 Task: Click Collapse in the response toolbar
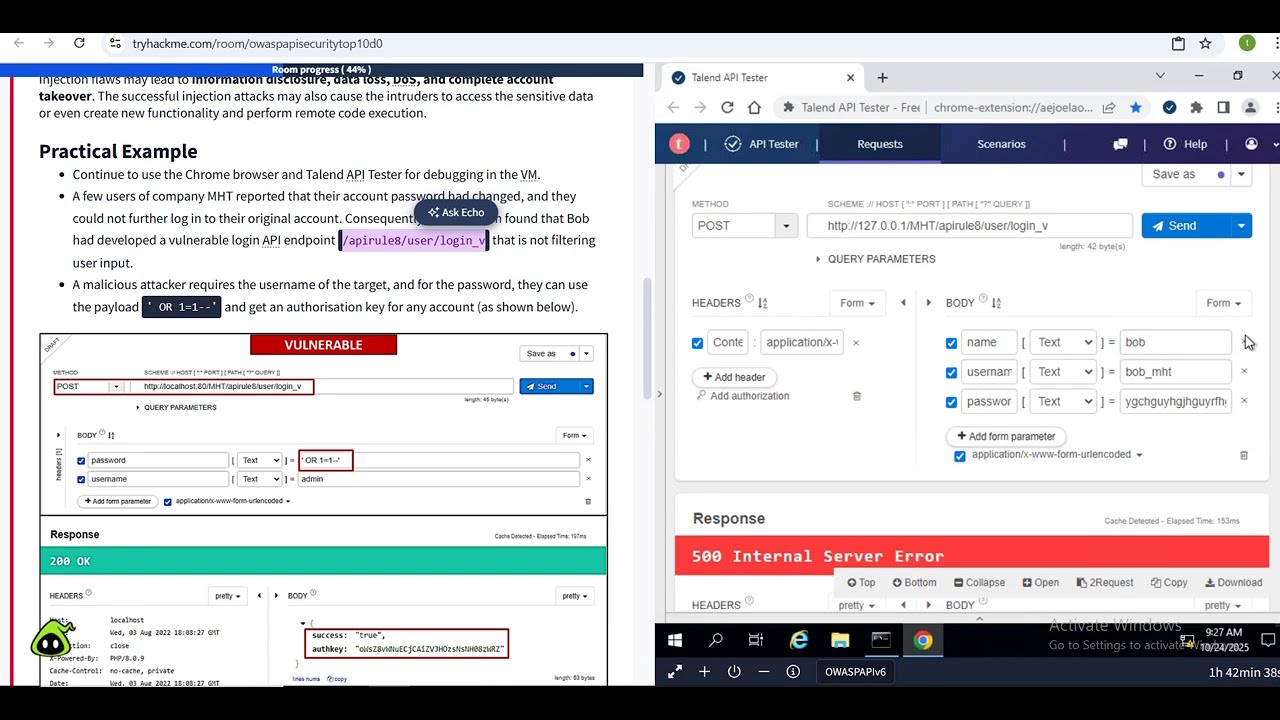point(979,583)
